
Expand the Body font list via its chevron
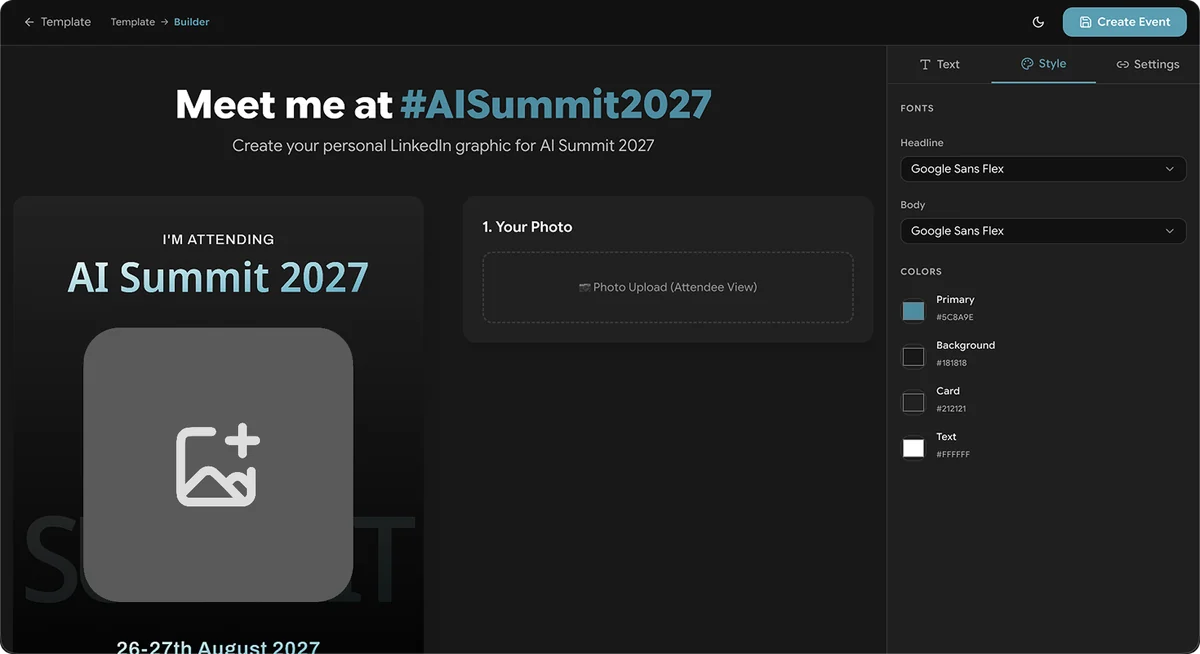[x=1170, y=231]
